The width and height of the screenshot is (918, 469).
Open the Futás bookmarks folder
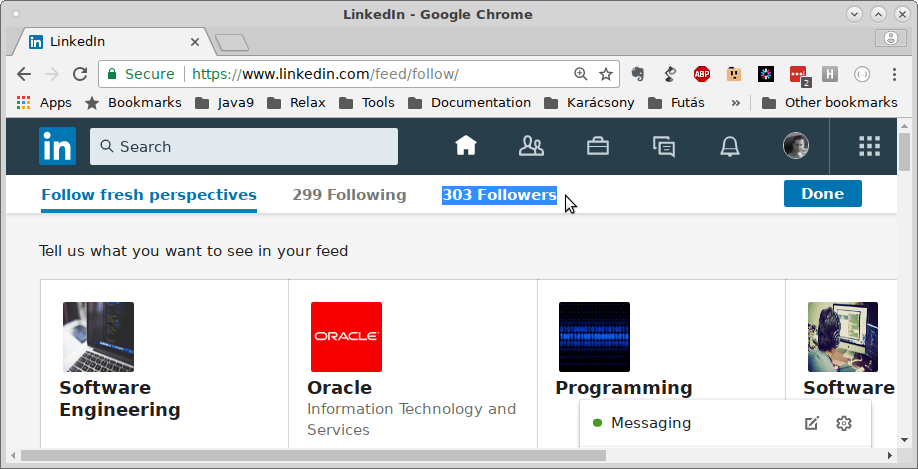point(676,103)
